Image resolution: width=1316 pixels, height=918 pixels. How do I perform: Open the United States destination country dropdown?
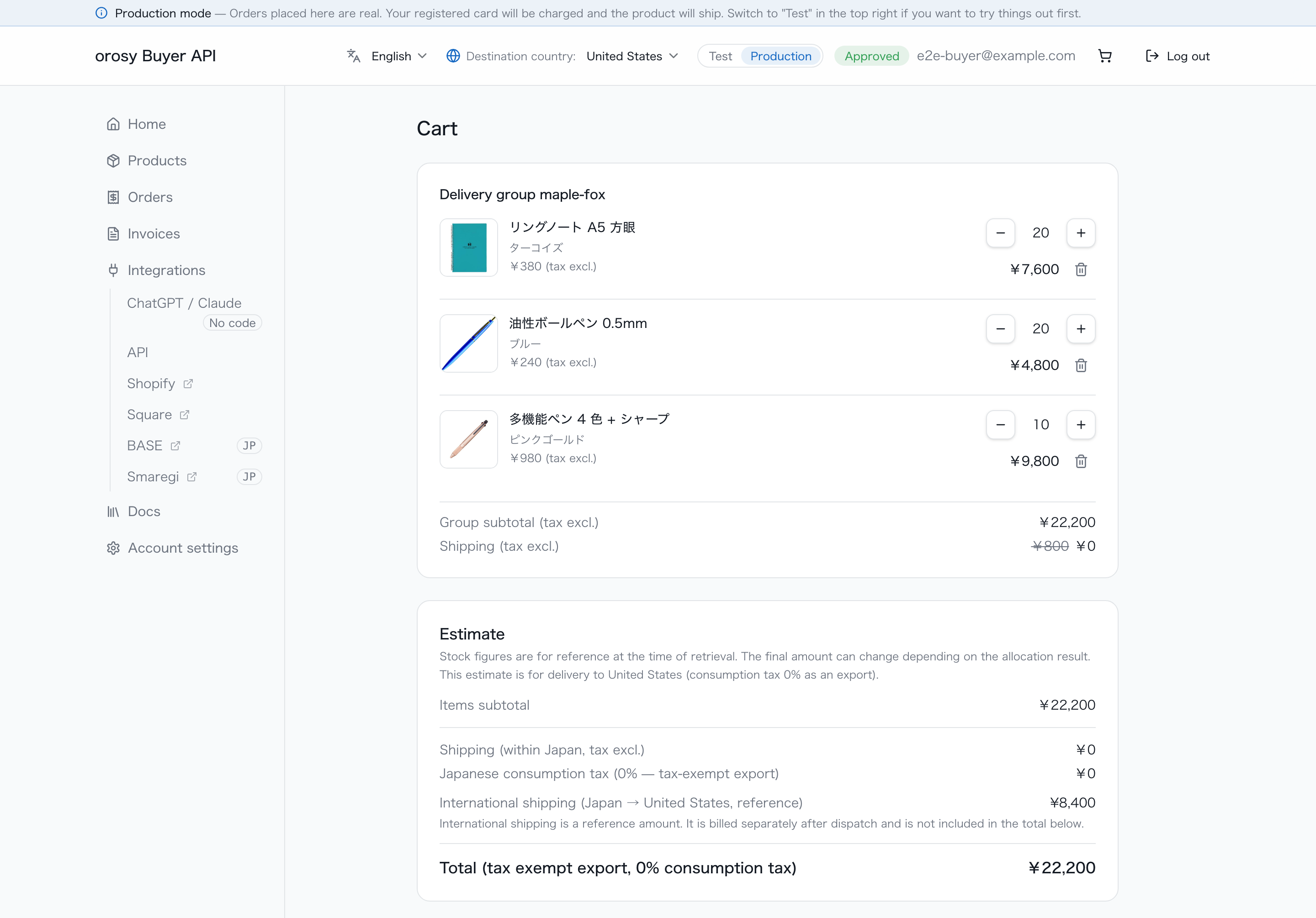[632, 56]
